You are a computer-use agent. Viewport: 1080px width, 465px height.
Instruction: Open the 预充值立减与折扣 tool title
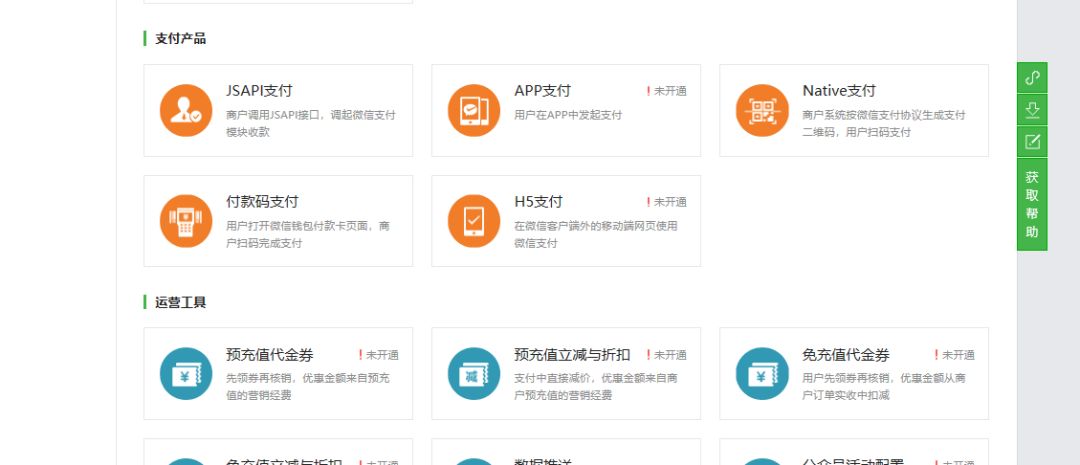(572, 355)
